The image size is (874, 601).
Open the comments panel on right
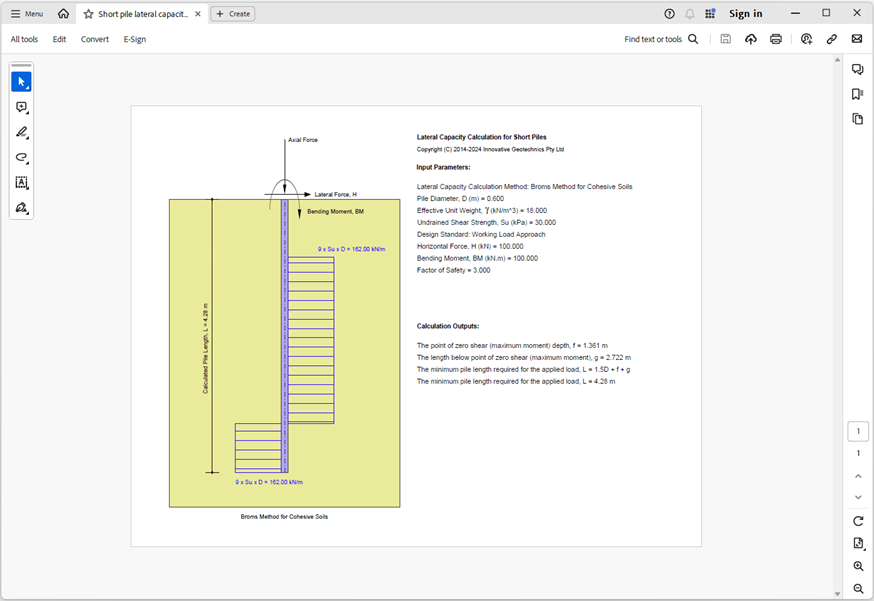(x=857, y=69)
